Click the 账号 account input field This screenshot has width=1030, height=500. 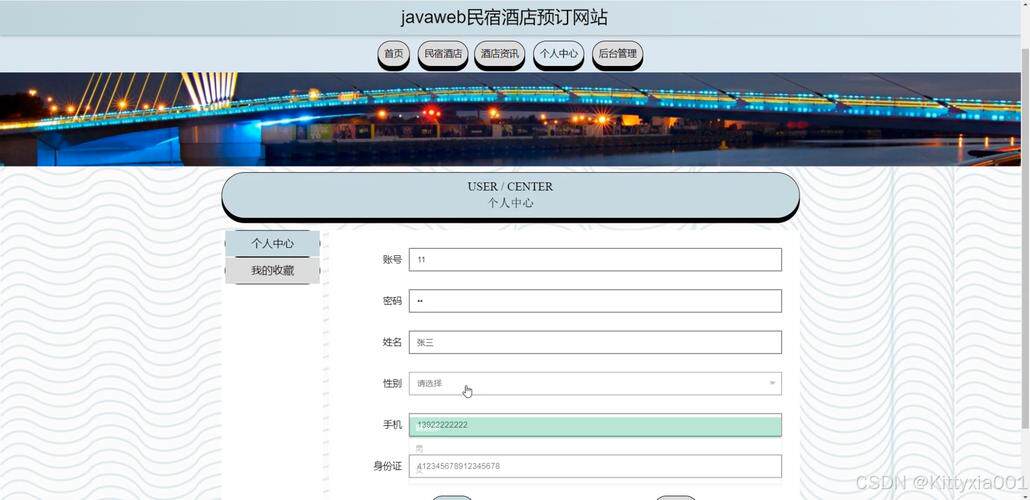[595, 260]
